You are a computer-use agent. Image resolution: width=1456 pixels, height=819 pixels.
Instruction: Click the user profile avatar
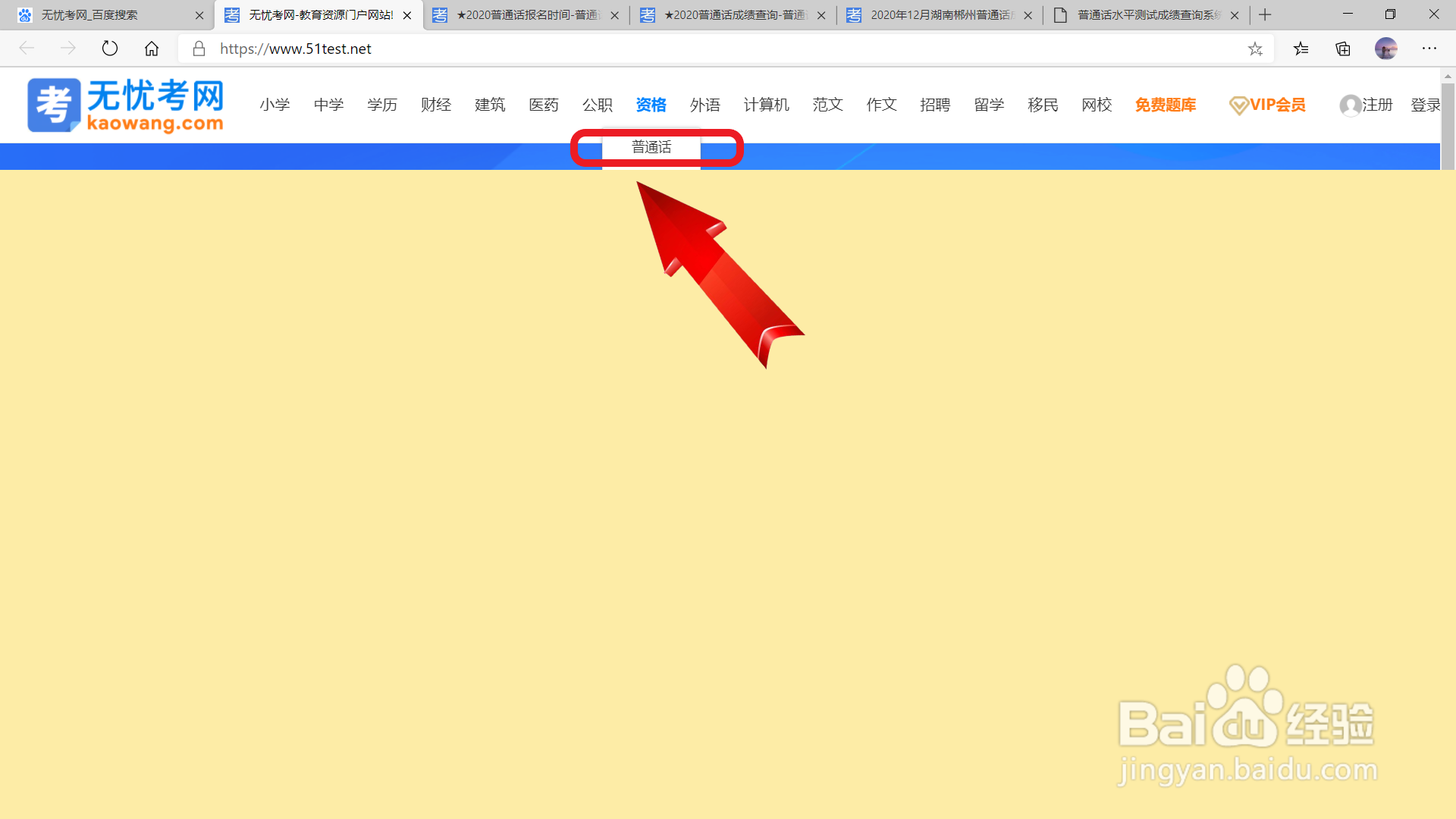[1385, 49]
